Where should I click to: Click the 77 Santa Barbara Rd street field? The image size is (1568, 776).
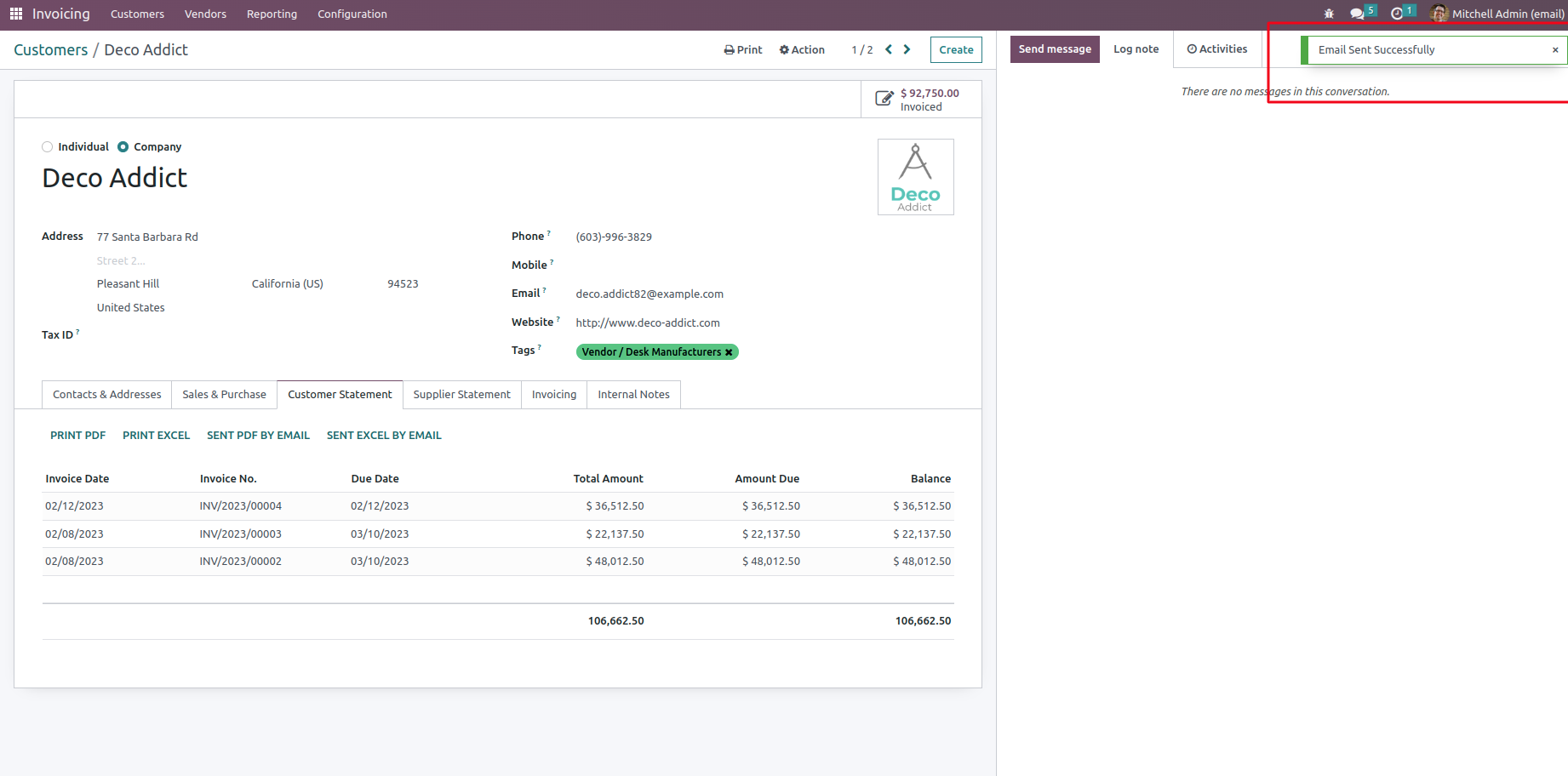point(147,237)
